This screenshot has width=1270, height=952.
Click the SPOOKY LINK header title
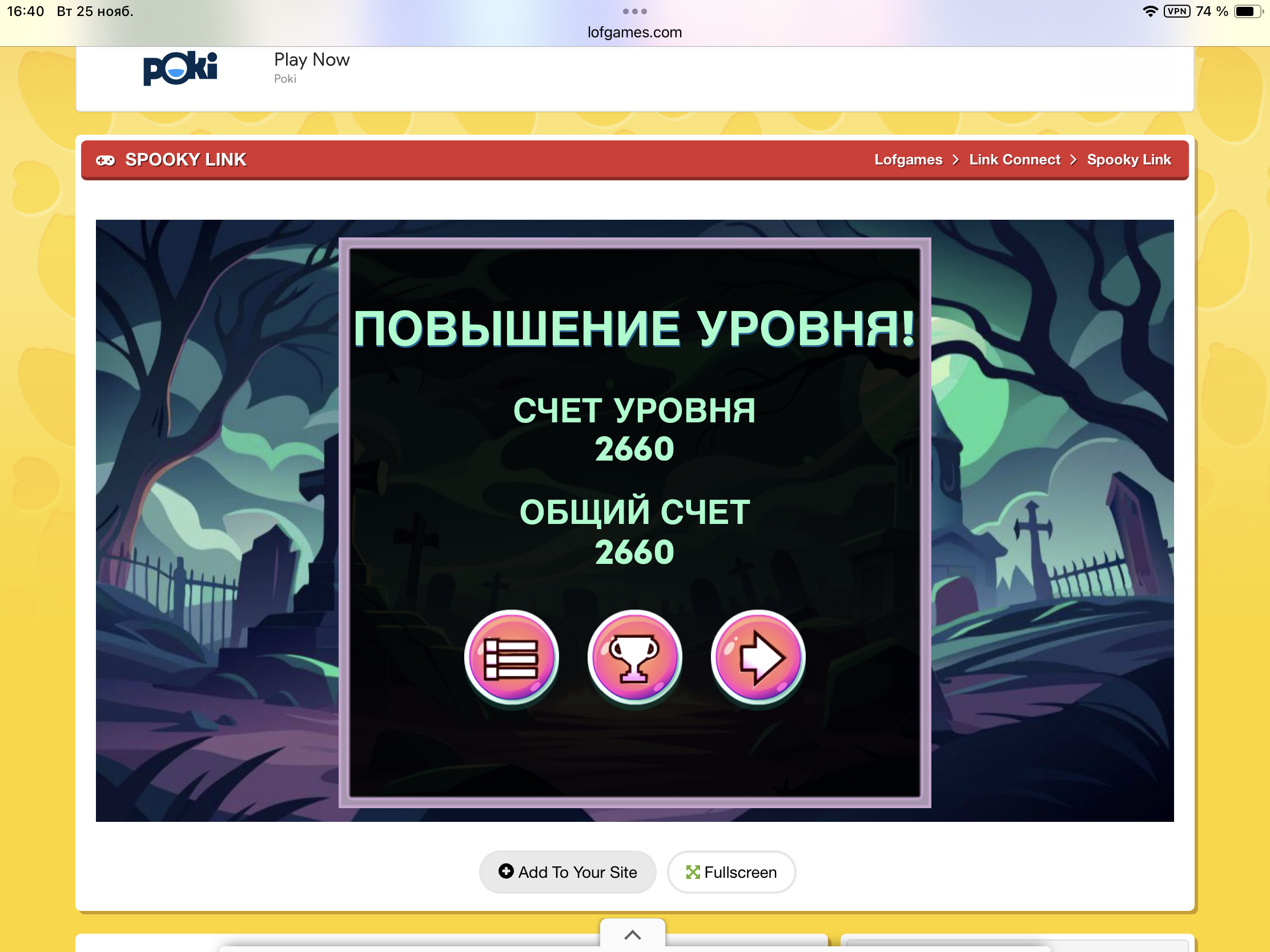tap(186, 160)
